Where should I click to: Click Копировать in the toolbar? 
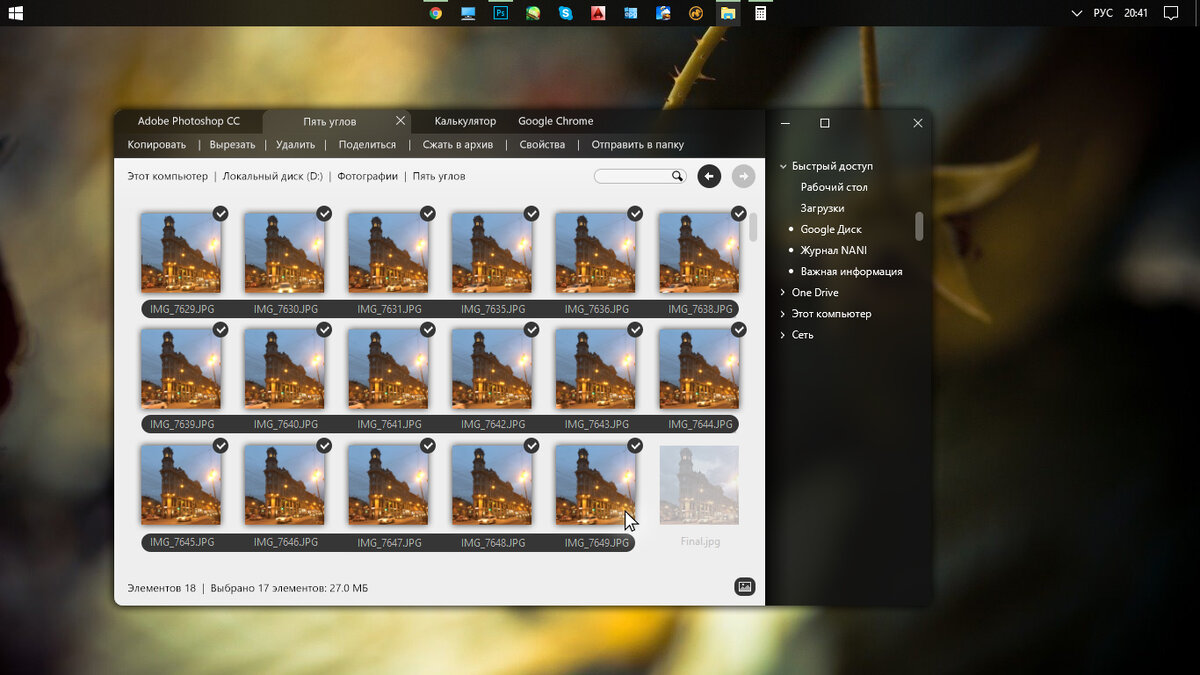[157, 144]
